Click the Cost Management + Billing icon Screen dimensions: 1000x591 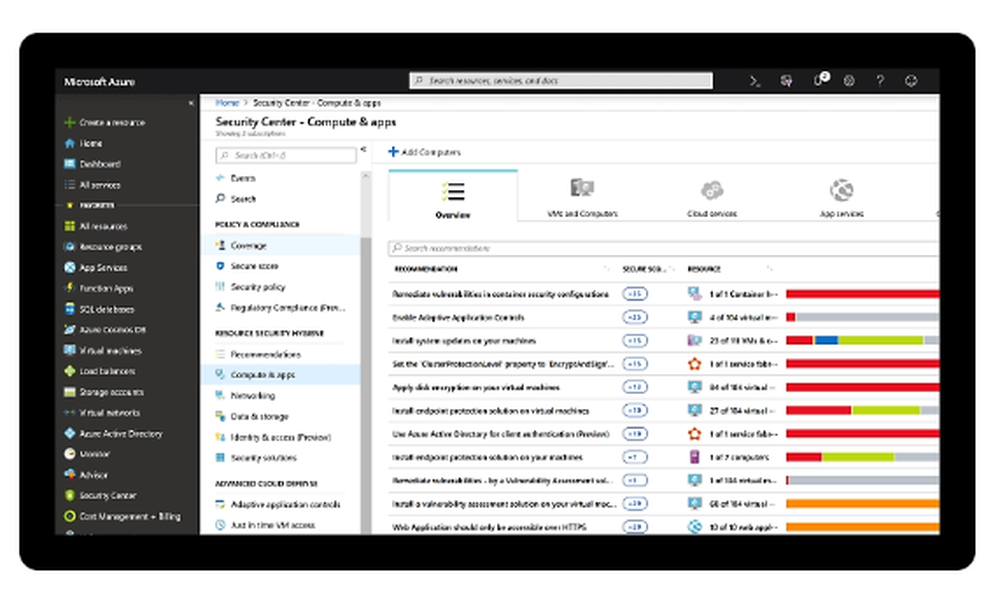click(x=70, y=516)
